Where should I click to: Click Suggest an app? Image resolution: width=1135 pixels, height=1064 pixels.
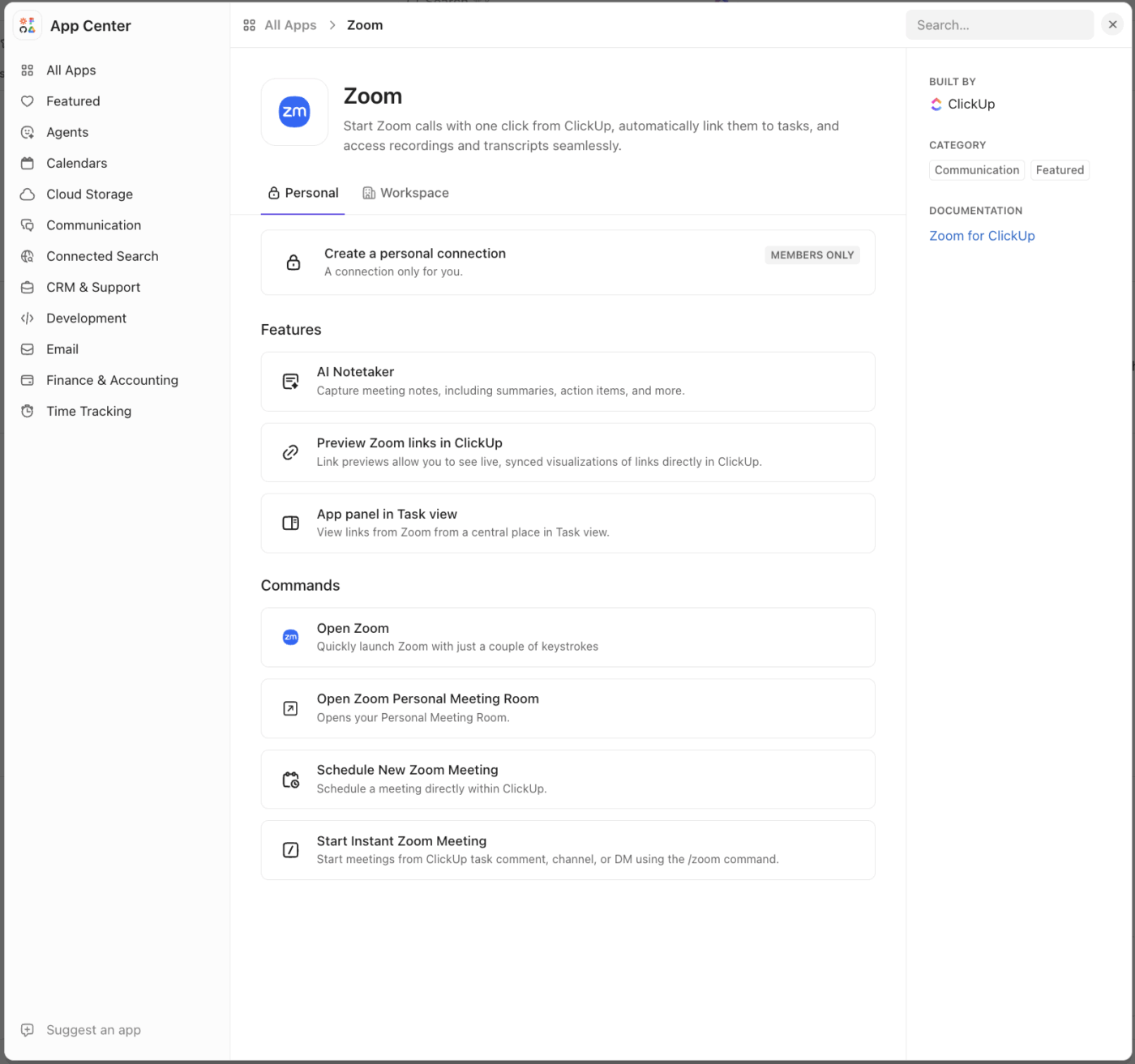pyautogui.click(x=92, y=1029)
